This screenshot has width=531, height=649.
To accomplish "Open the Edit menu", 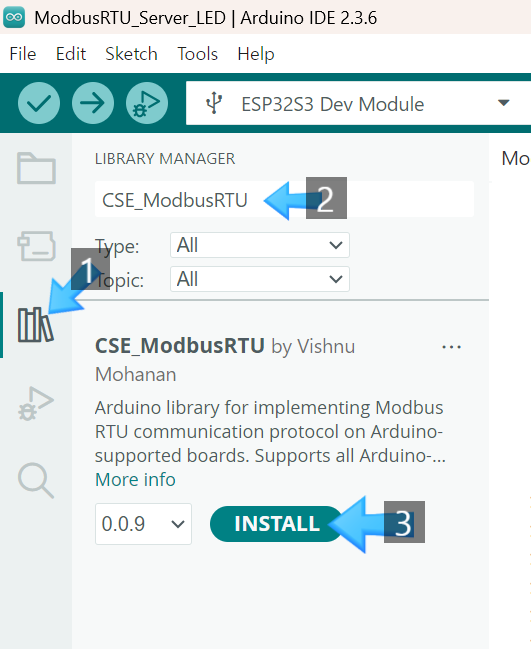I will (x=71, y=54).
